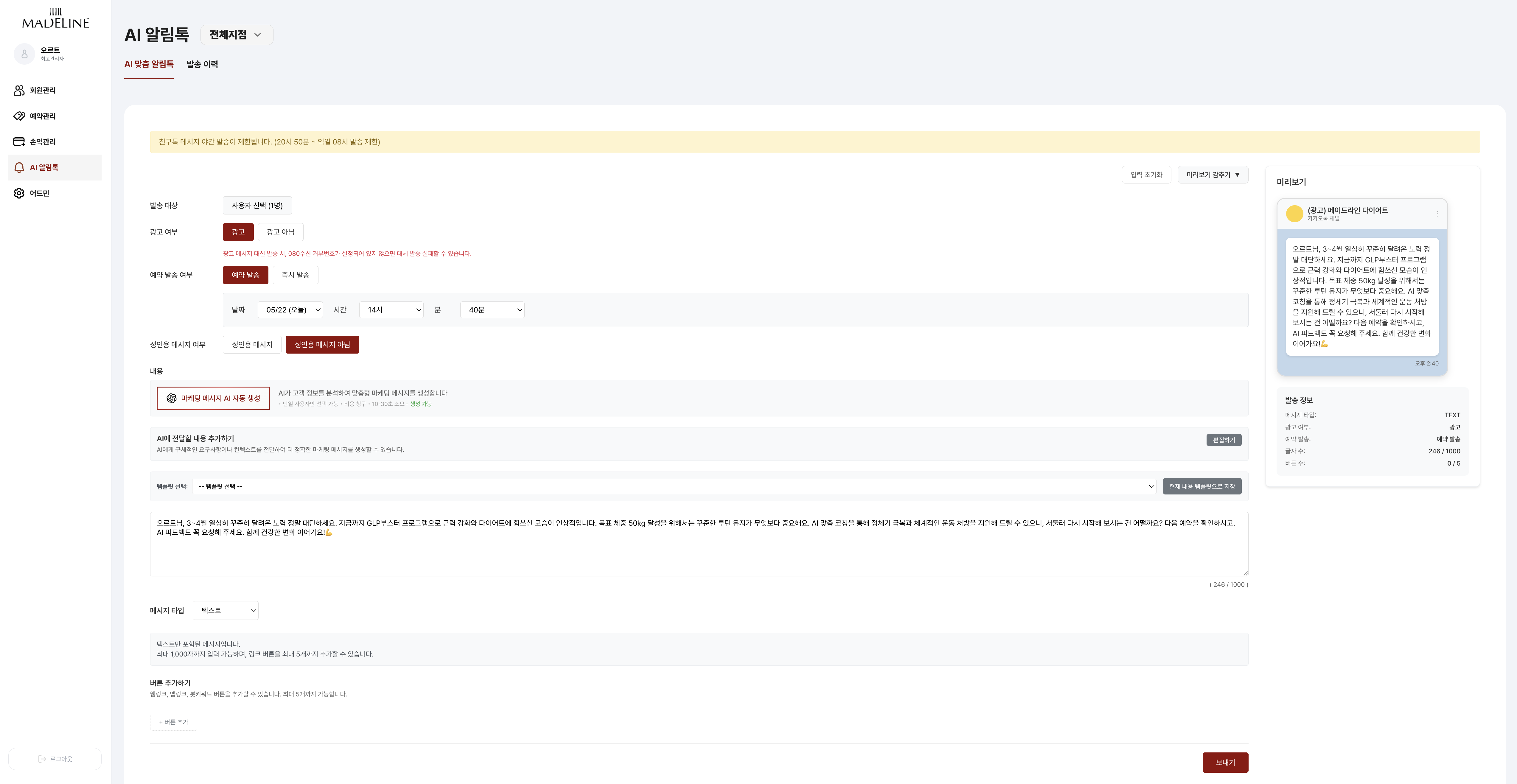Click the red 080수신 거부번호 warning text
Screen dimensions: 1517x784
tap(347, 254)
